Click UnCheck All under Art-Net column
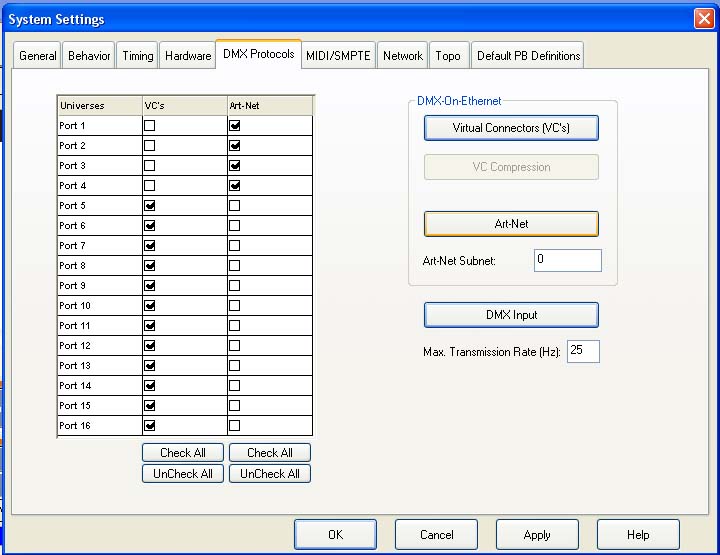Screen dimensions: 720x555 [x=270, y=474]
